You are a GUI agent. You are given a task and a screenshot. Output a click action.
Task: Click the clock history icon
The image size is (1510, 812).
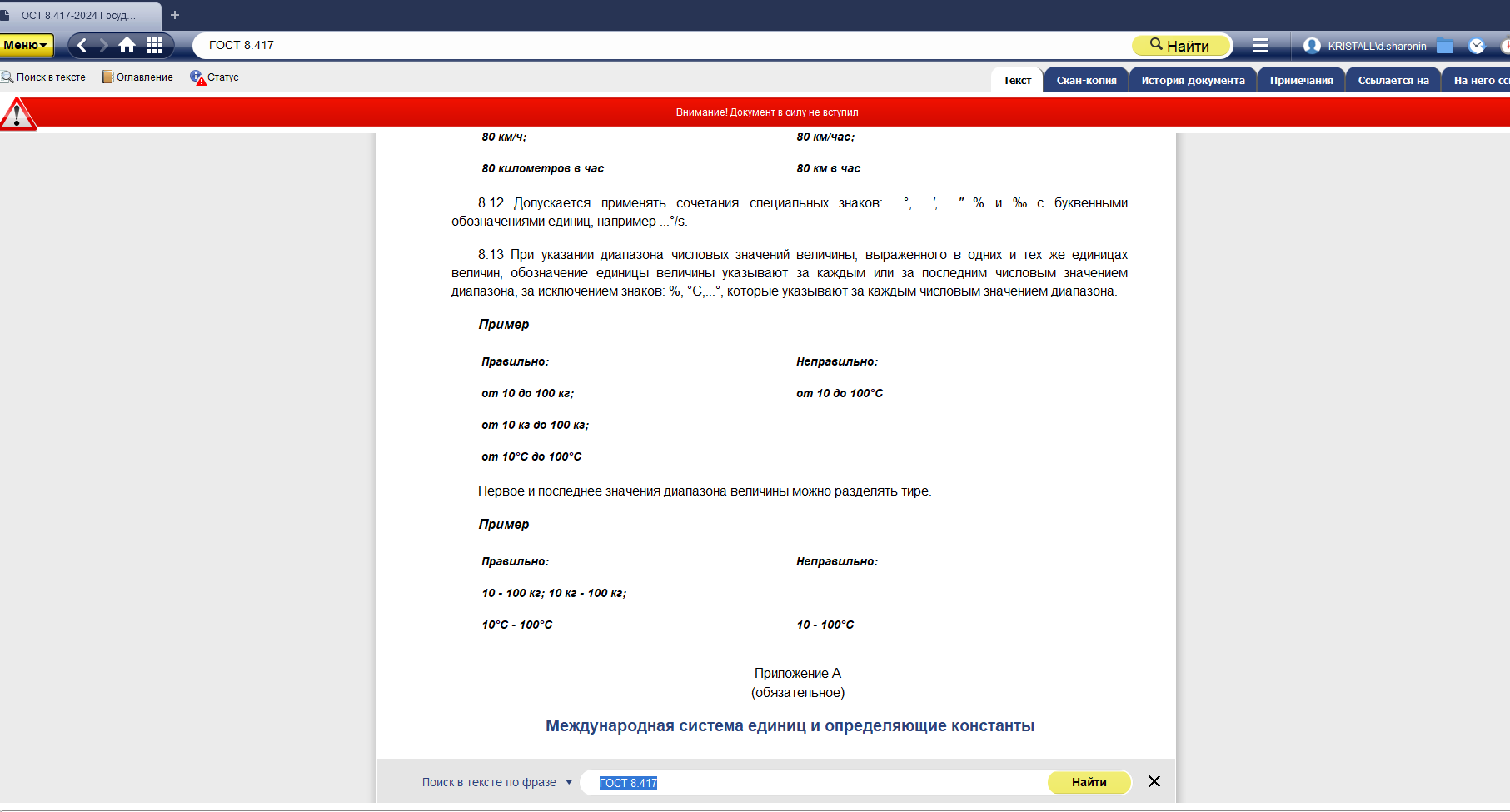coord(1477,46)
